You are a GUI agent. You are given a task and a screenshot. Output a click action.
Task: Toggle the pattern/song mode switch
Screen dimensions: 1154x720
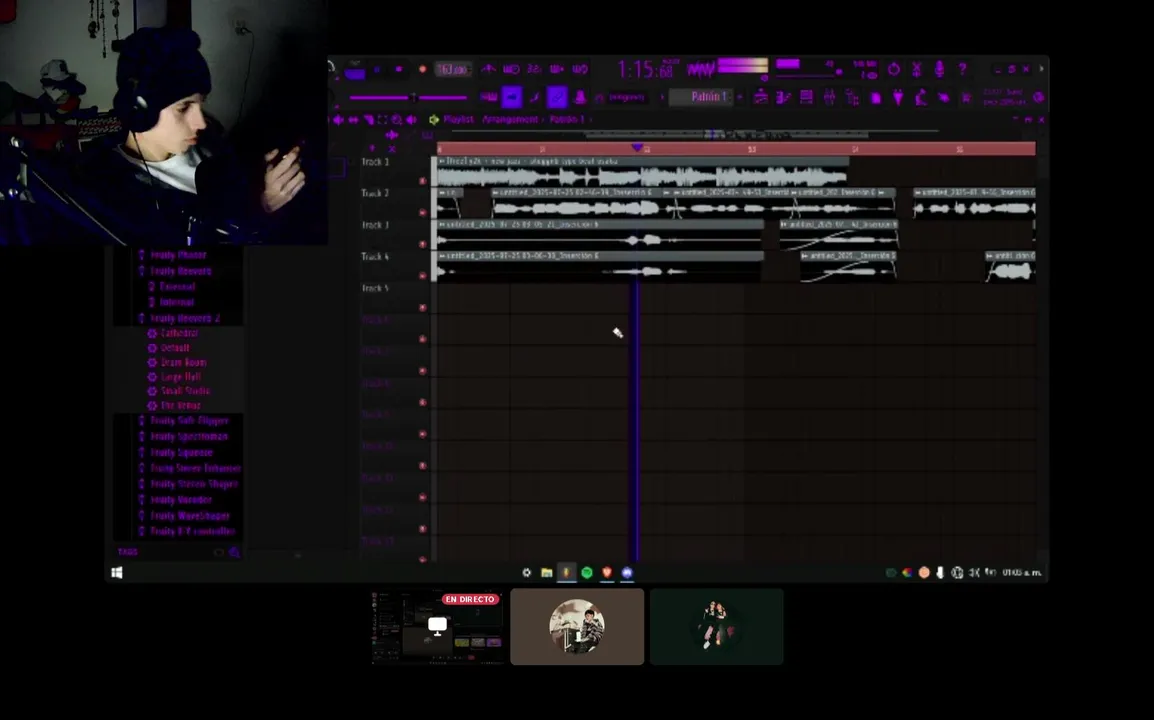(x=355, y=72)
